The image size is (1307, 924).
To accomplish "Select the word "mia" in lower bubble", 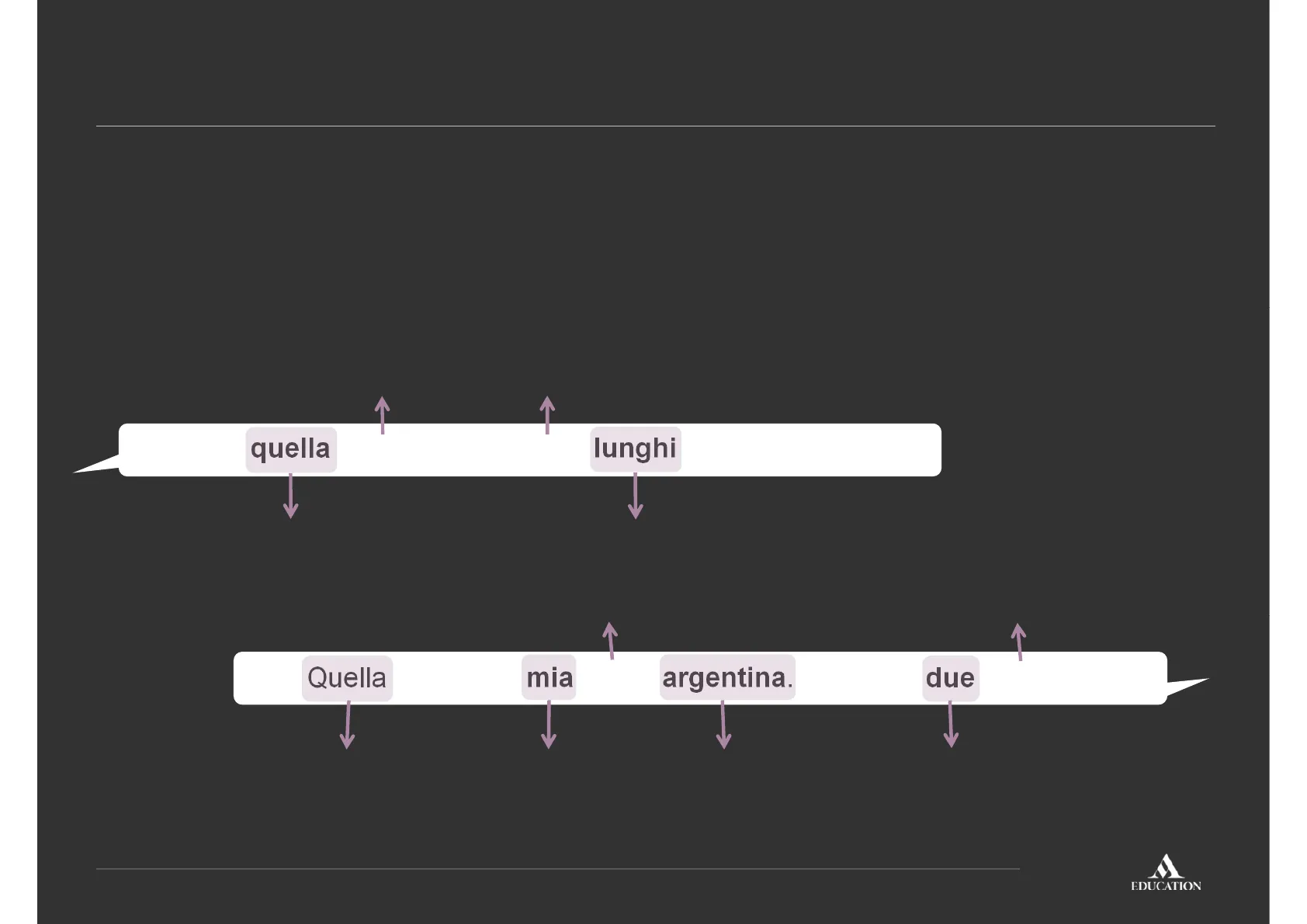I will [549, 678].
